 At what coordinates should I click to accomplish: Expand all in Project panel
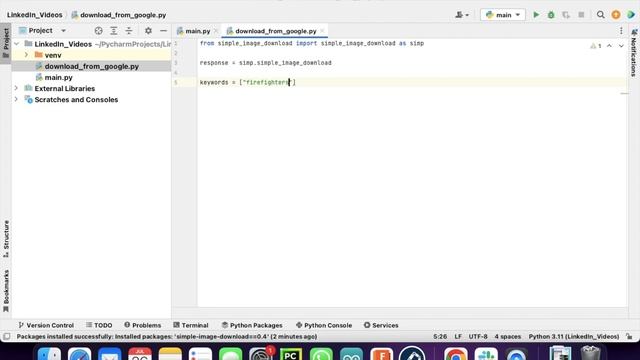point(113,31)
